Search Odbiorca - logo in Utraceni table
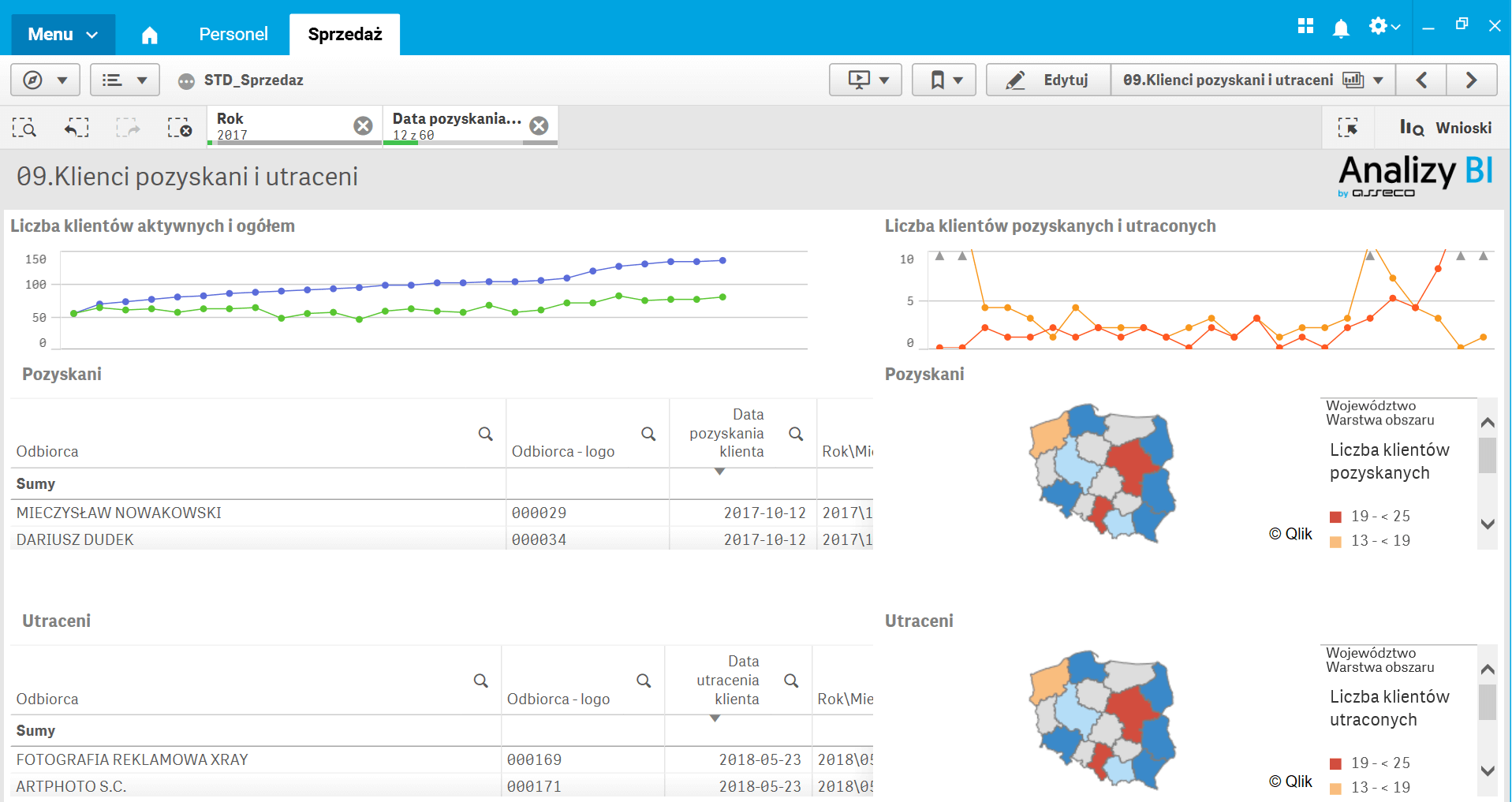1512x802 pixels. tap(644, 681)
